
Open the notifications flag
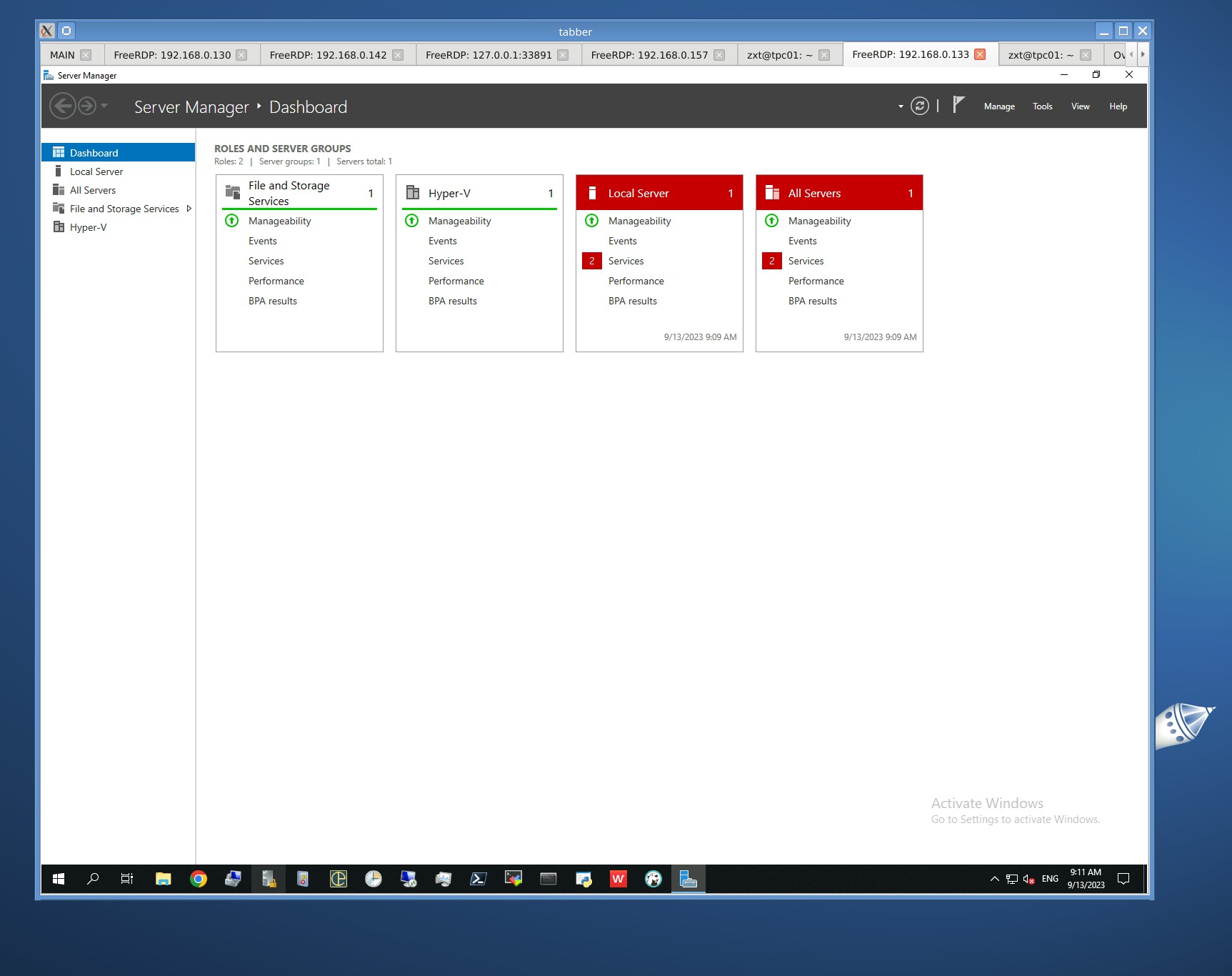(958, 105)
